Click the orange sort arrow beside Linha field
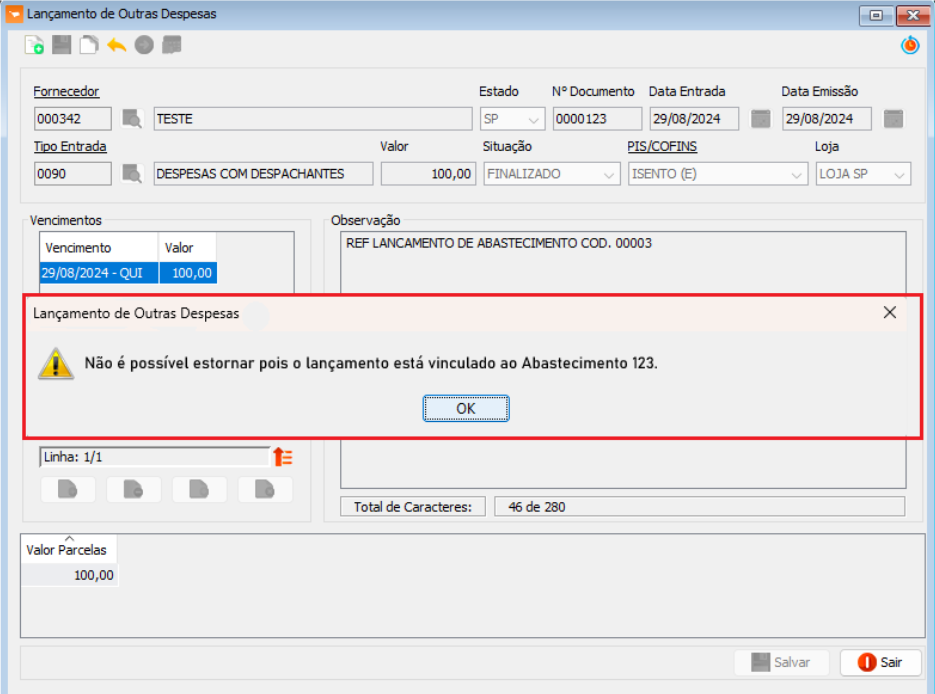This screenshot has width=935, height=694. [283, 457]
